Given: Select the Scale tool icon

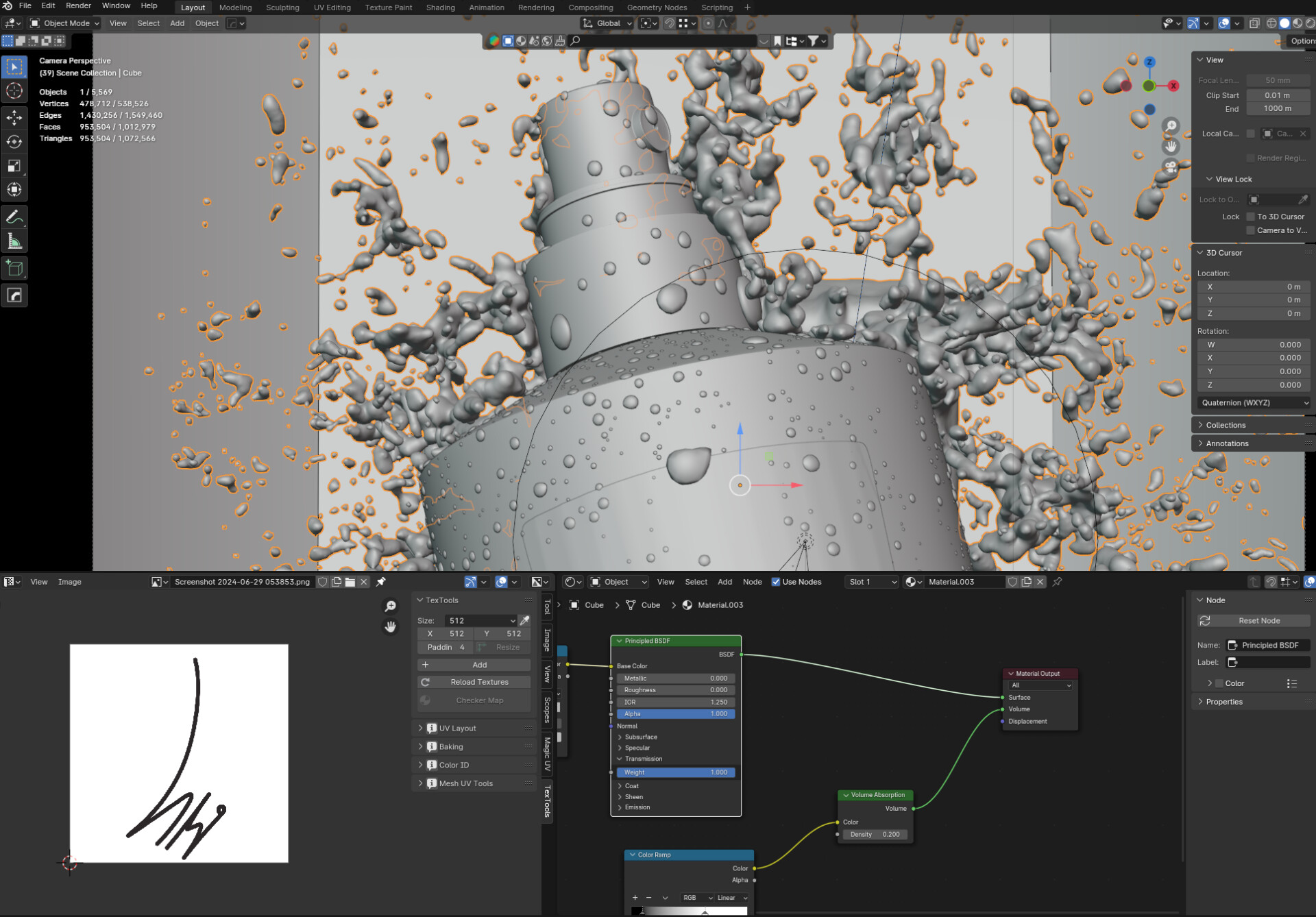Looking at the screenshot, I should 14,166.
